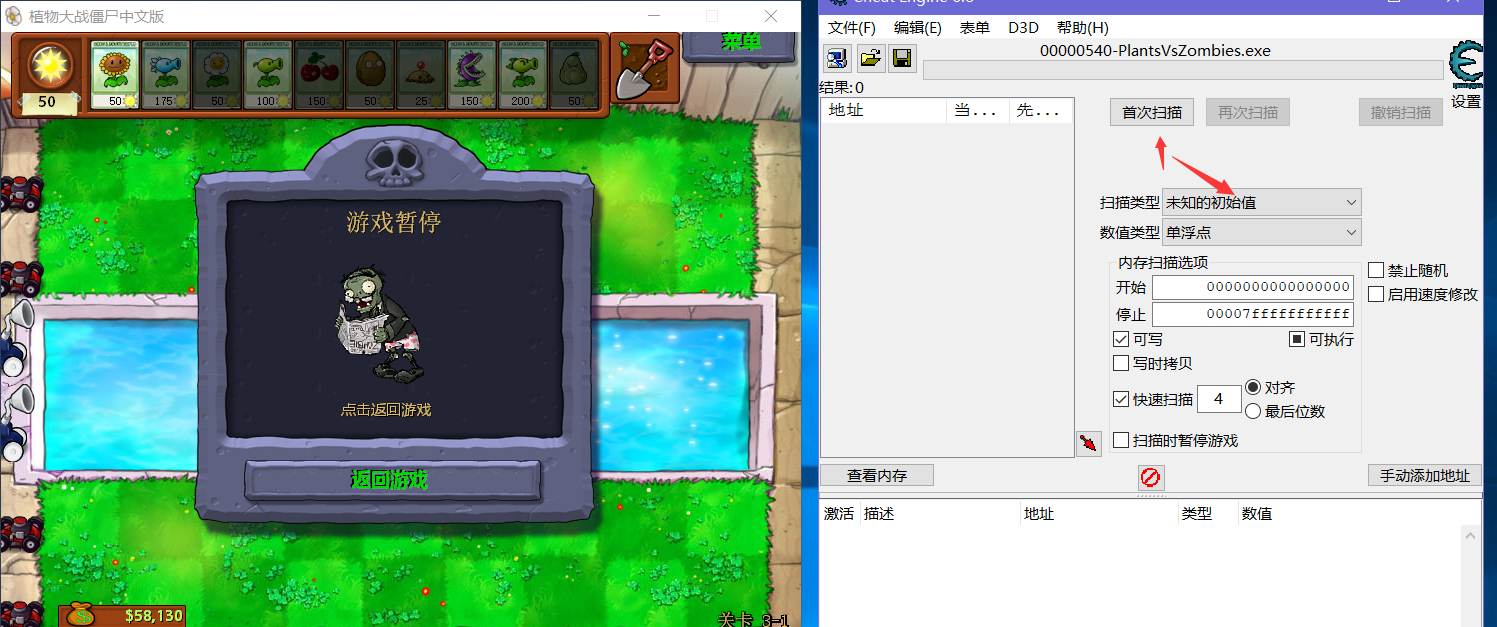Select the Sunflower seed packet
The width and height of the screenshot is (1497, 627).
tap(115, 75)
